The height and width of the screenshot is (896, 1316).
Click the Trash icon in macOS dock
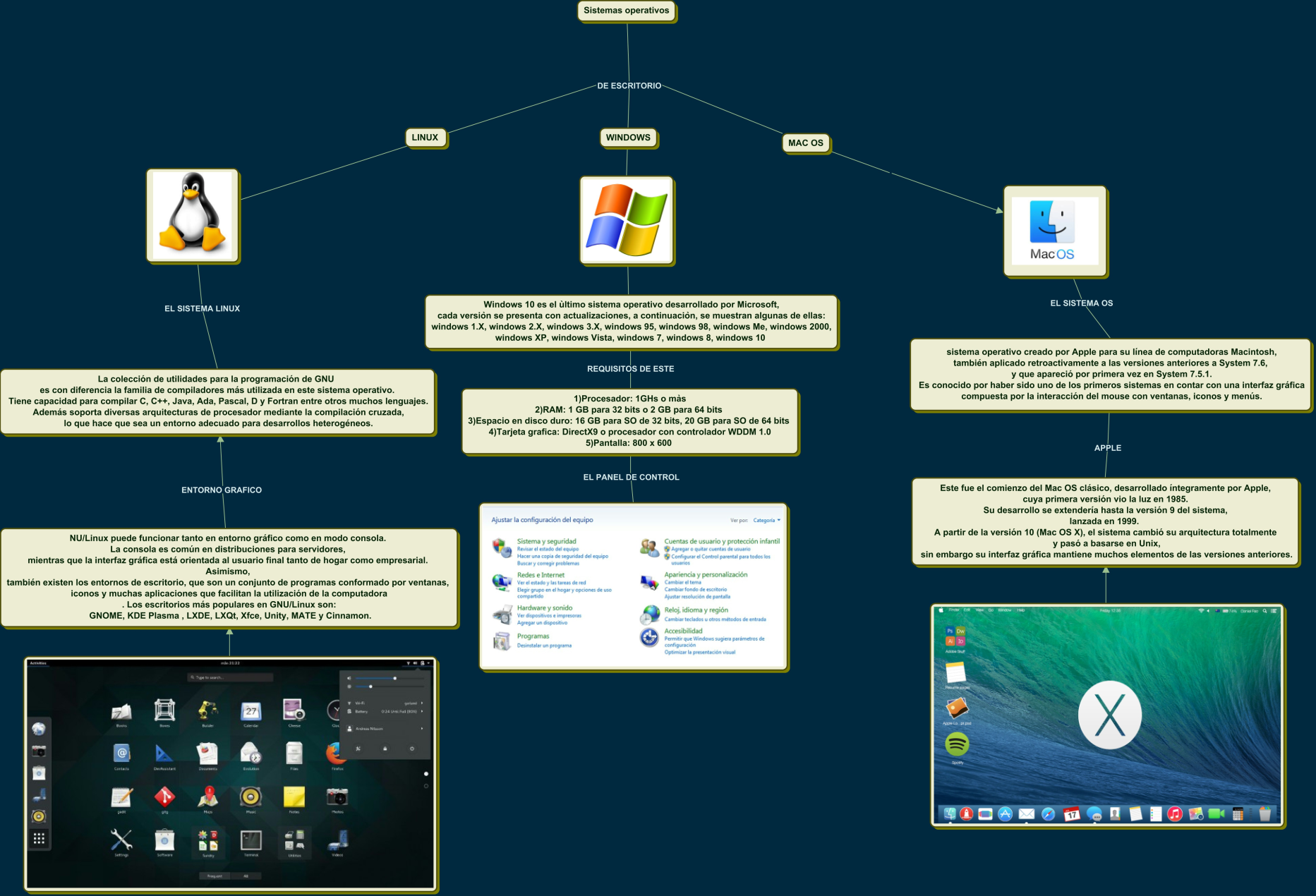point(1264,814)
